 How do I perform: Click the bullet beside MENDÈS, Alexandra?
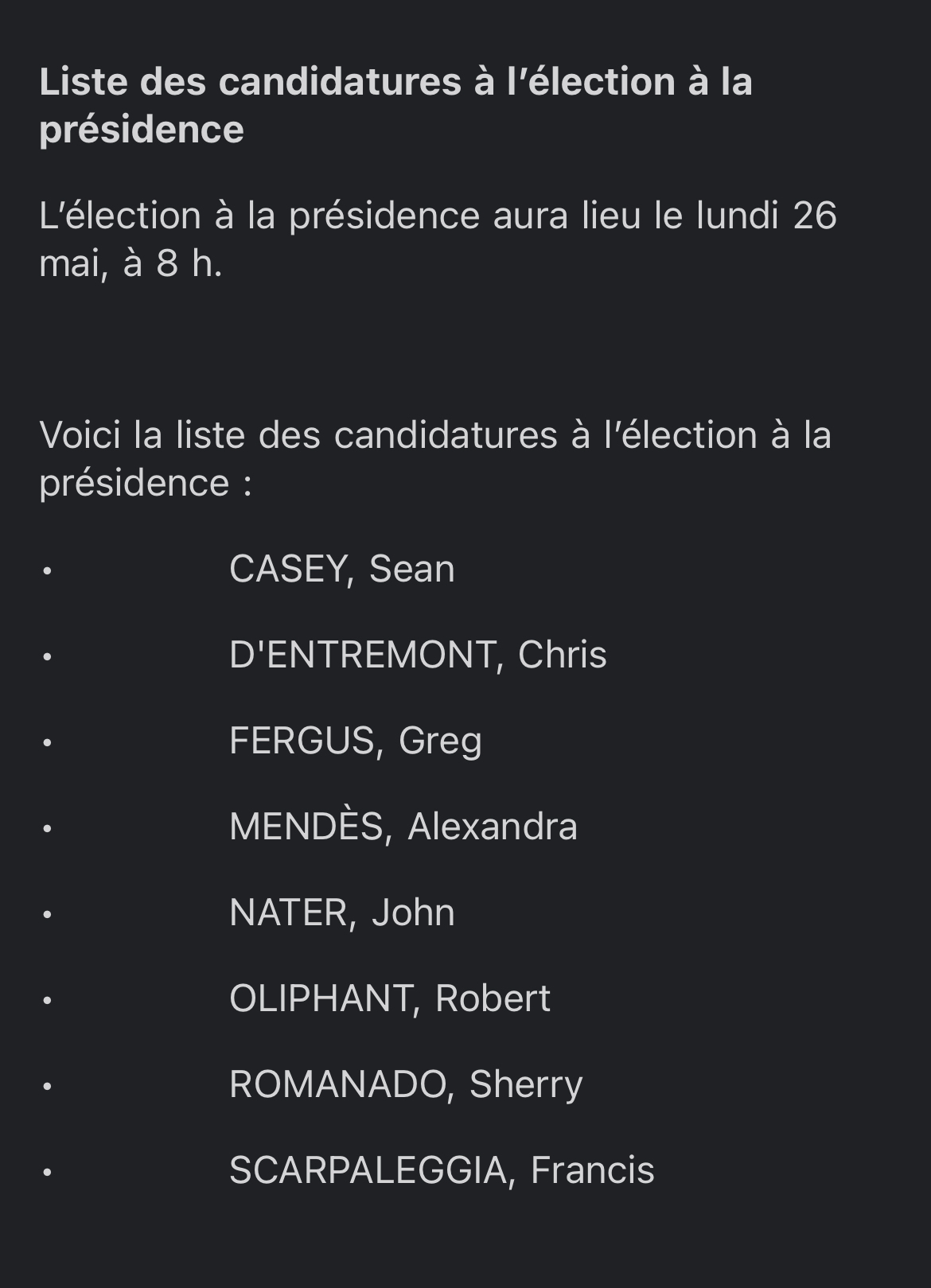click(48, 828)
